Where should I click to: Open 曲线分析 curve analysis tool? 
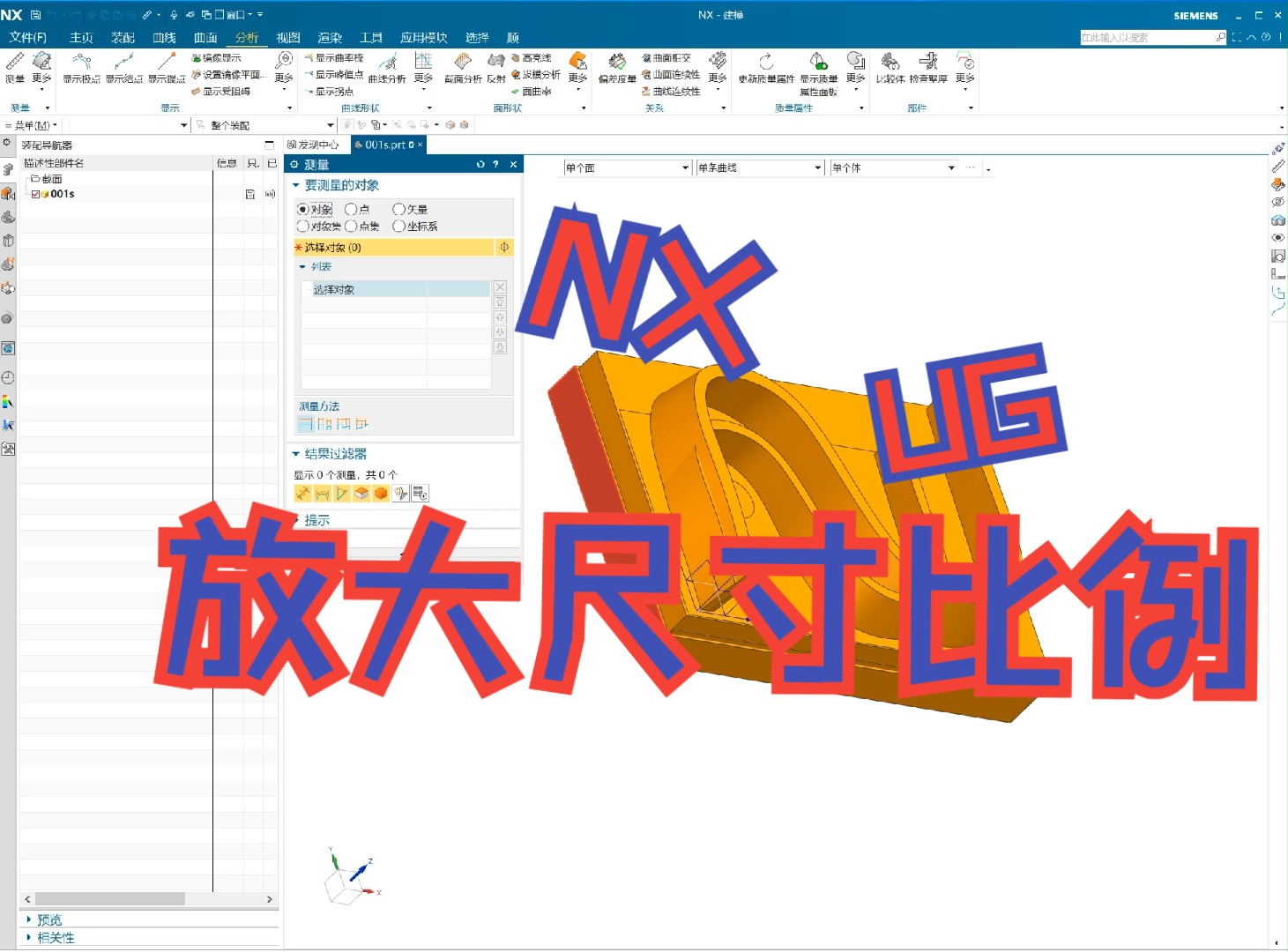[387, 67]
